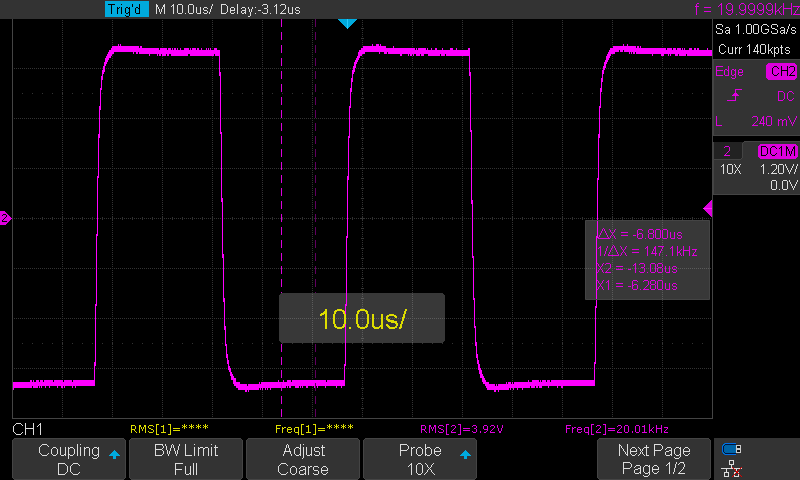Click the Sa 1.00GSa/s sample rate text
Viewport: 800px width, 480px height.
click(x=756, y=30)
